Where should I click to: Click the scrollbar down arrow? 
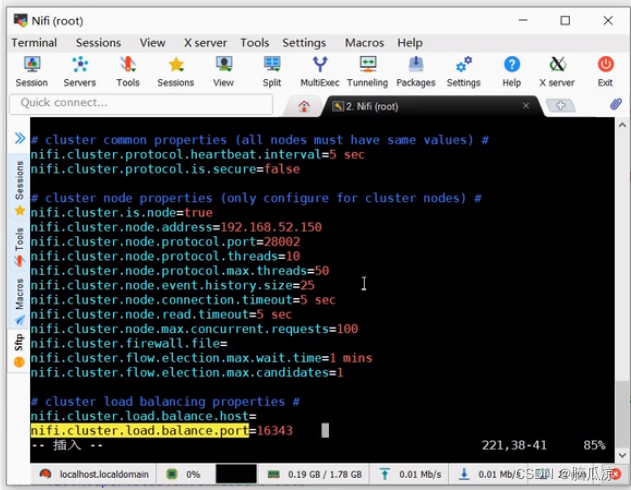pos(622,455)
